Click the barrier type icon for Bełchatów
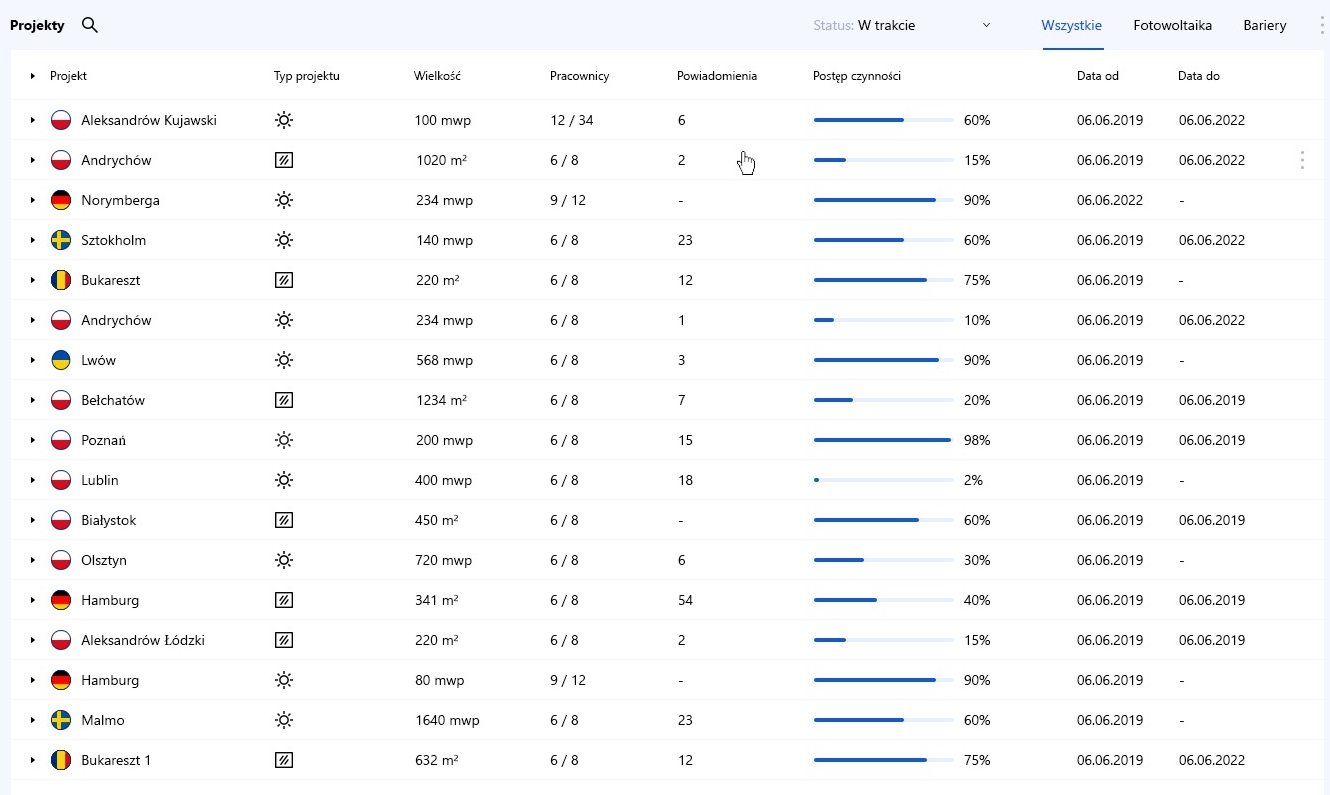Screen dimensions: 1330x795 click(284, 400)
